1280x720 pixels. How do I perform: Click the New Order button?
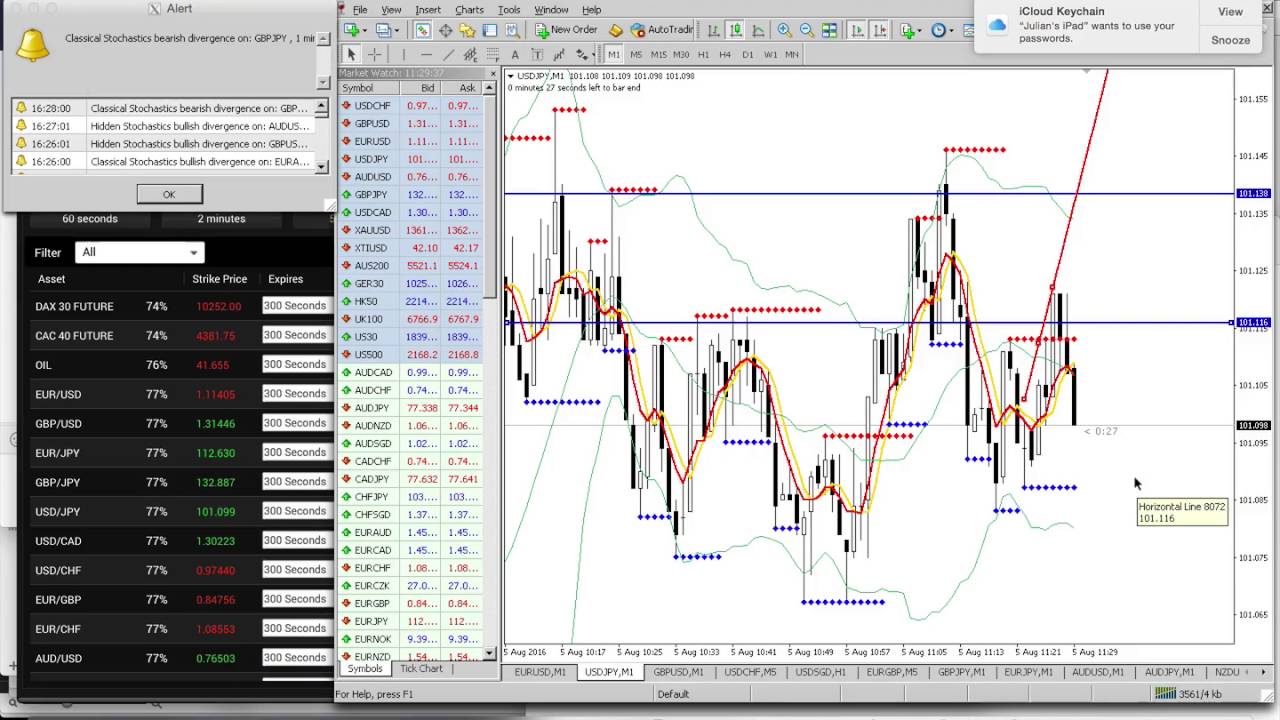565,30
